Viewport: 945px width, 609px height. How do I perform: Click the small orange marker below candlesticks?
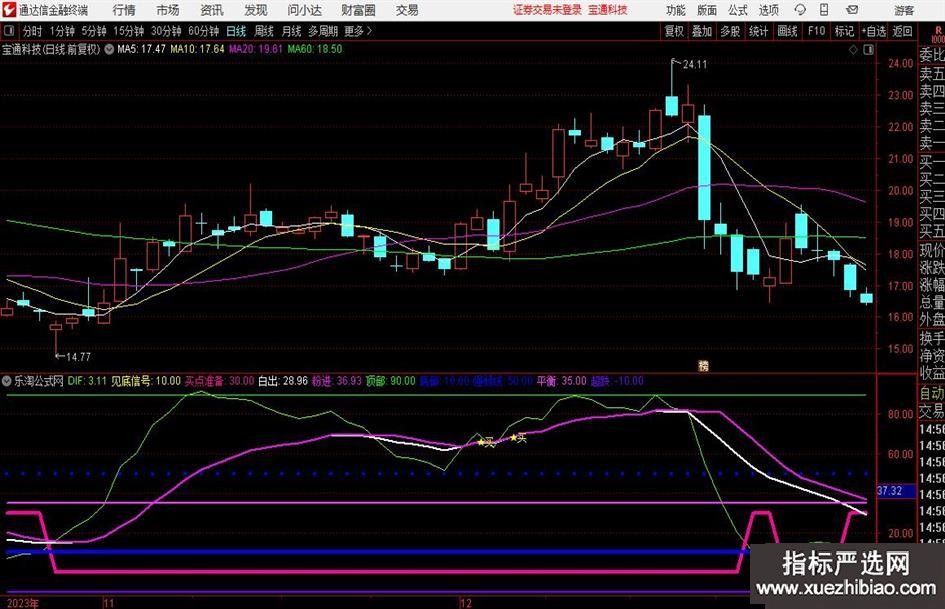pos(703,365)
